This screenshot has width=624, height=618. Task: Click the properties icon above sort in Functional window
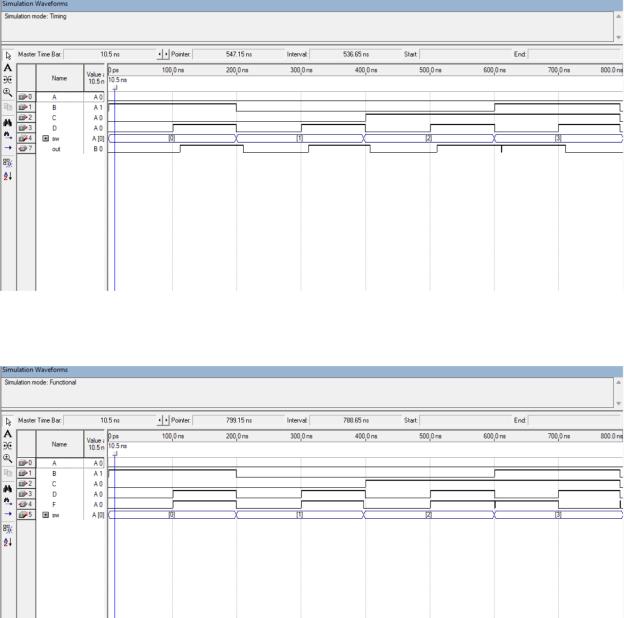8,528
